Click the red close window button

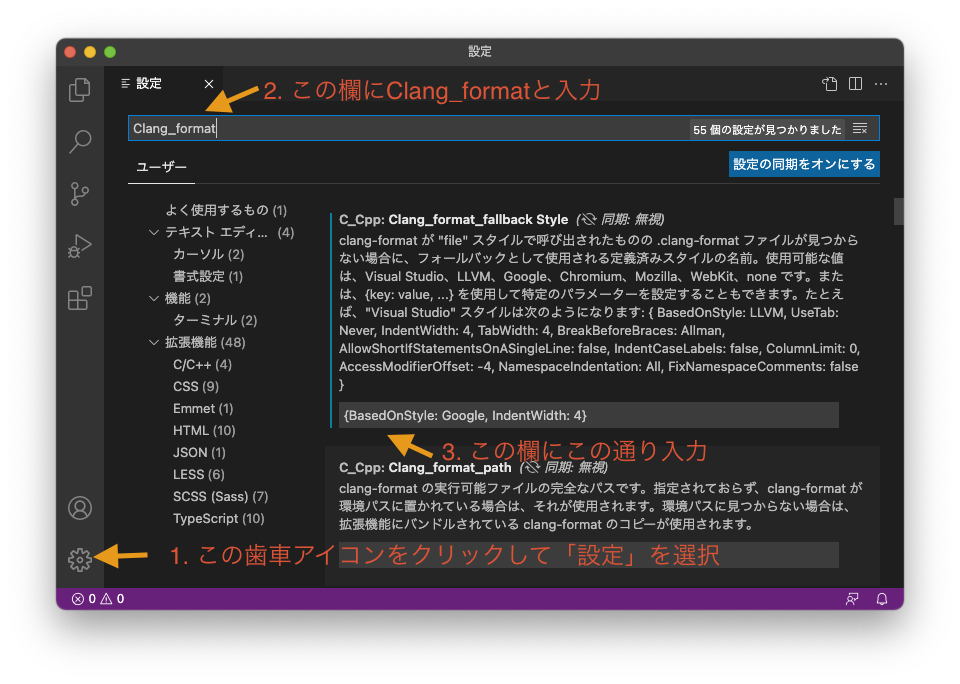coord(70,52)
